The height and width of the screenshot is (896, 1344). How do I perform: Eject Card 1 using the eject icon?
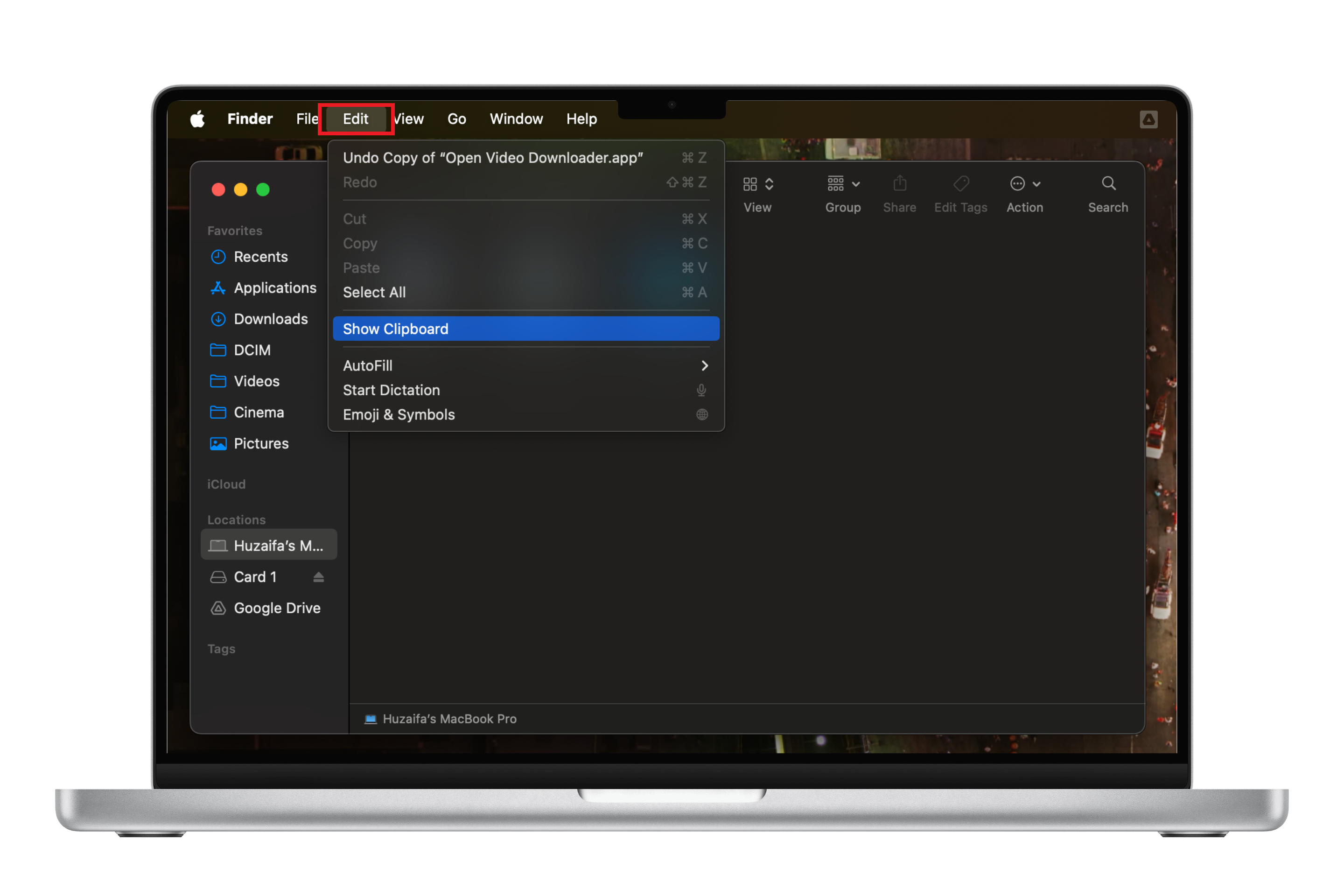click(x=318, y=577)
